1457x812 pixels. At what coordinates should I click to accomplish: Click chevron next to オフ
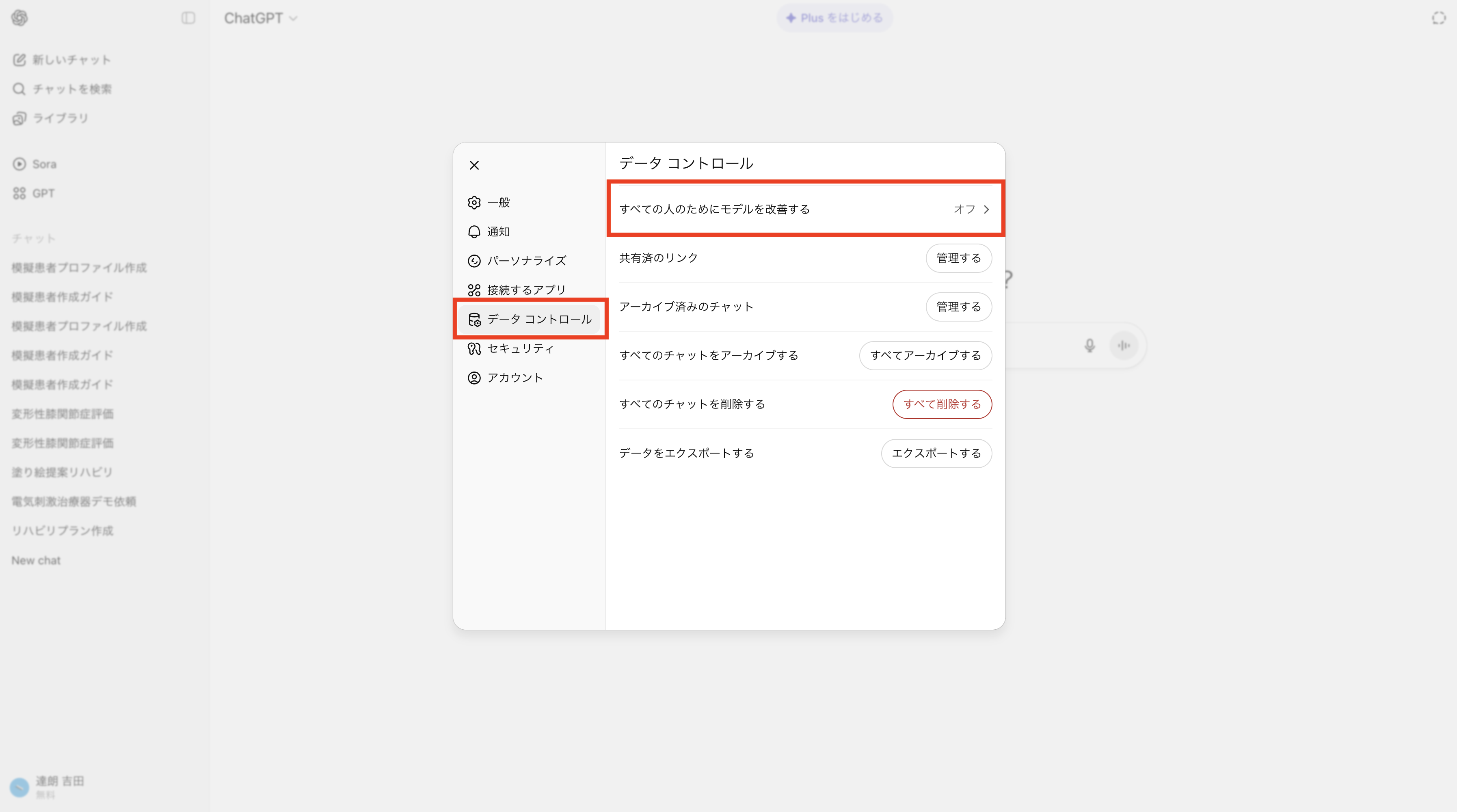986,209
